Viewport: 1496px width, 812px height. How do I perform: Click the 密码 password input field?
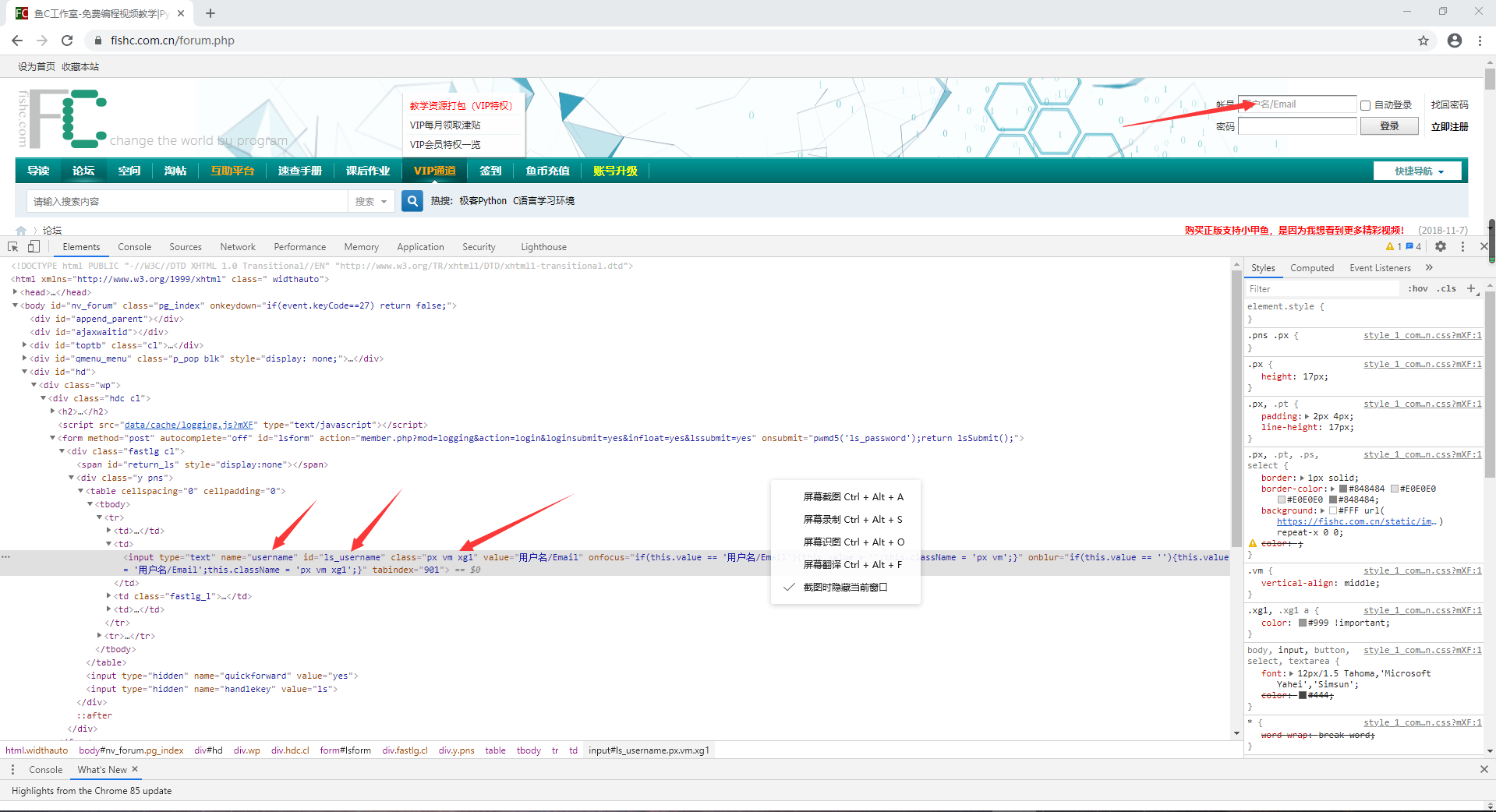click(x=1297, y=126)
